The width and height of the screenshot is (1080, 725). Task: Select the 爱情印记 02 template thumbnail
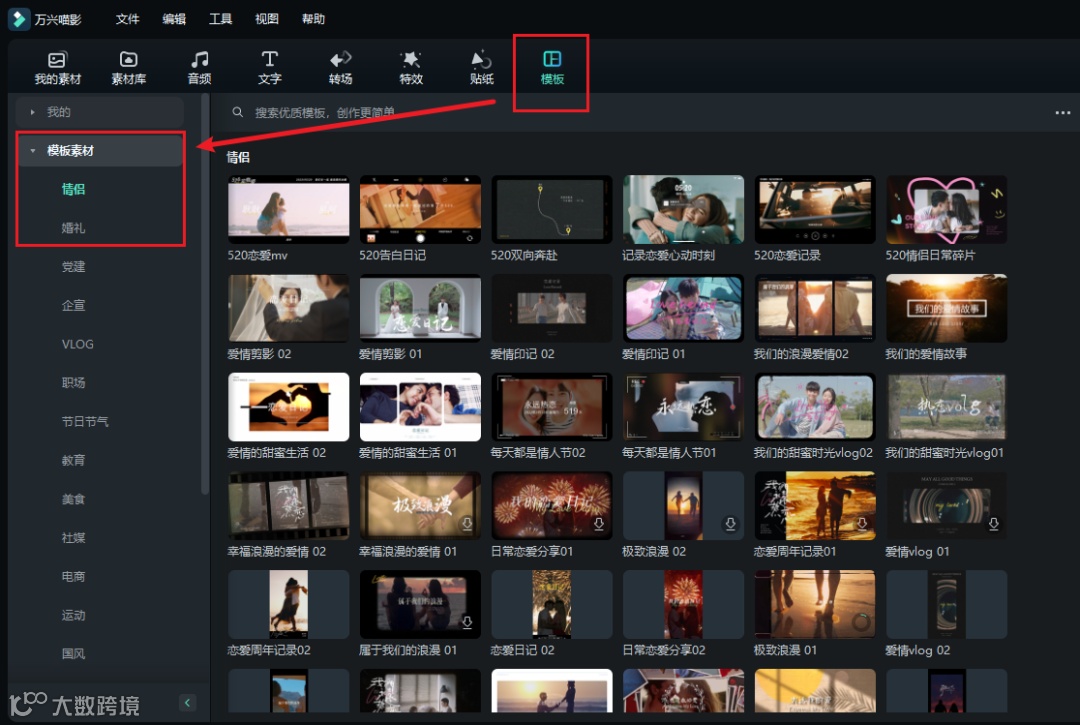552,308
